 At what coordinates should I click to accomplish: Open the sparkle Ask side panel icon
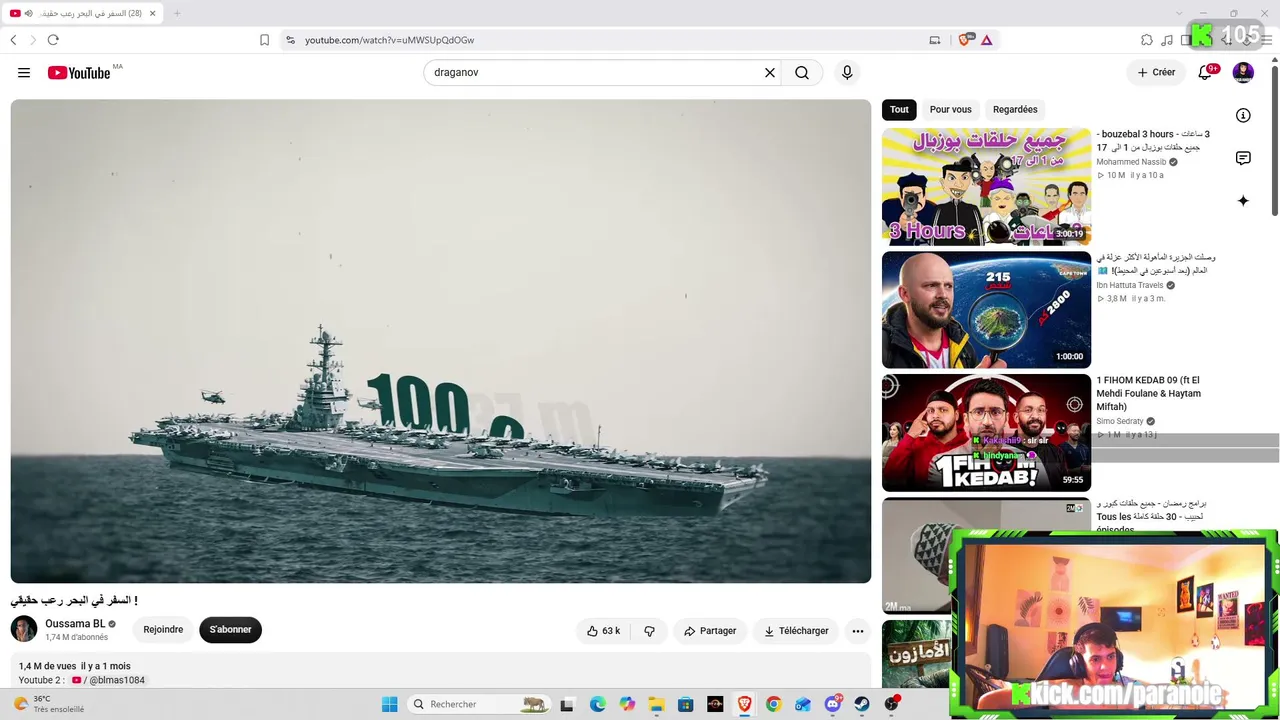point(1243,201)
